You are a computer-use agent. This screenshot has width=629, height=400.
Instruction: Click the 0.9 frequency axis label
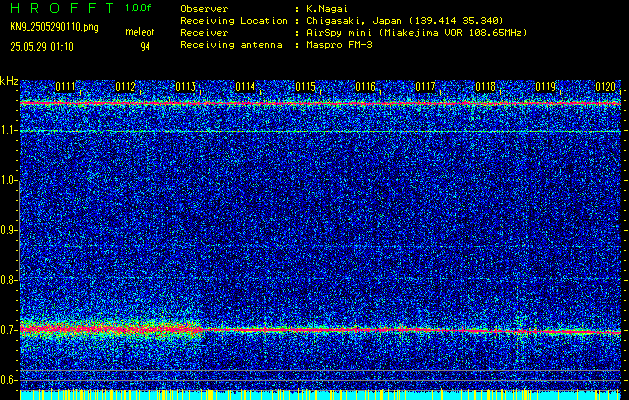click(x=8, y=230)
